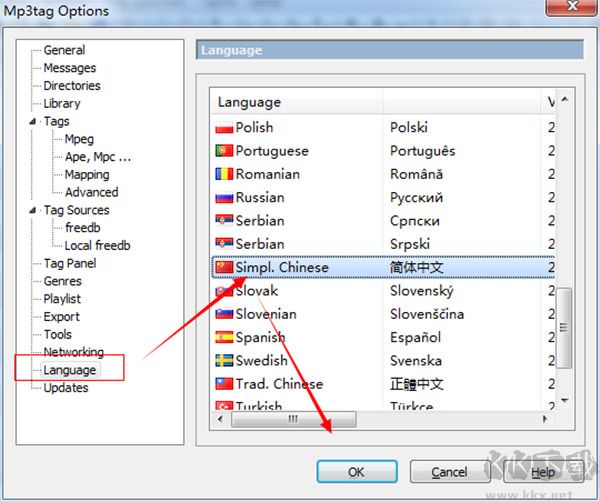
Task: Open the Messages options page
Action: [x=70, y=68]
